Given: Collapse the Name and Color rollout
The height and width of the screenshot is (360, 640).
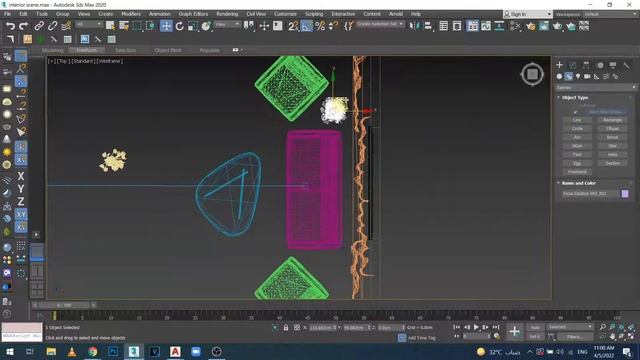Looking at the screenshot, I should point(578,183).
